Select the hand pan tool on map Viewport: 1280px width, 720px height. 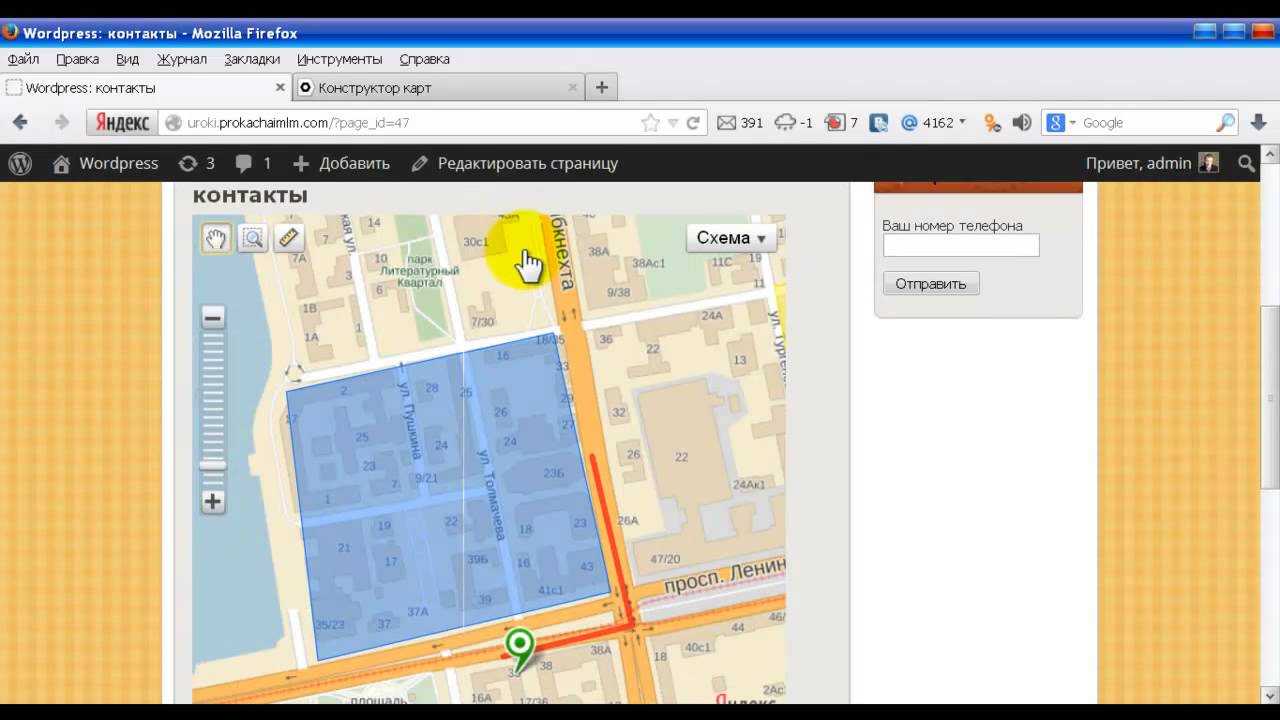point(216,238)
